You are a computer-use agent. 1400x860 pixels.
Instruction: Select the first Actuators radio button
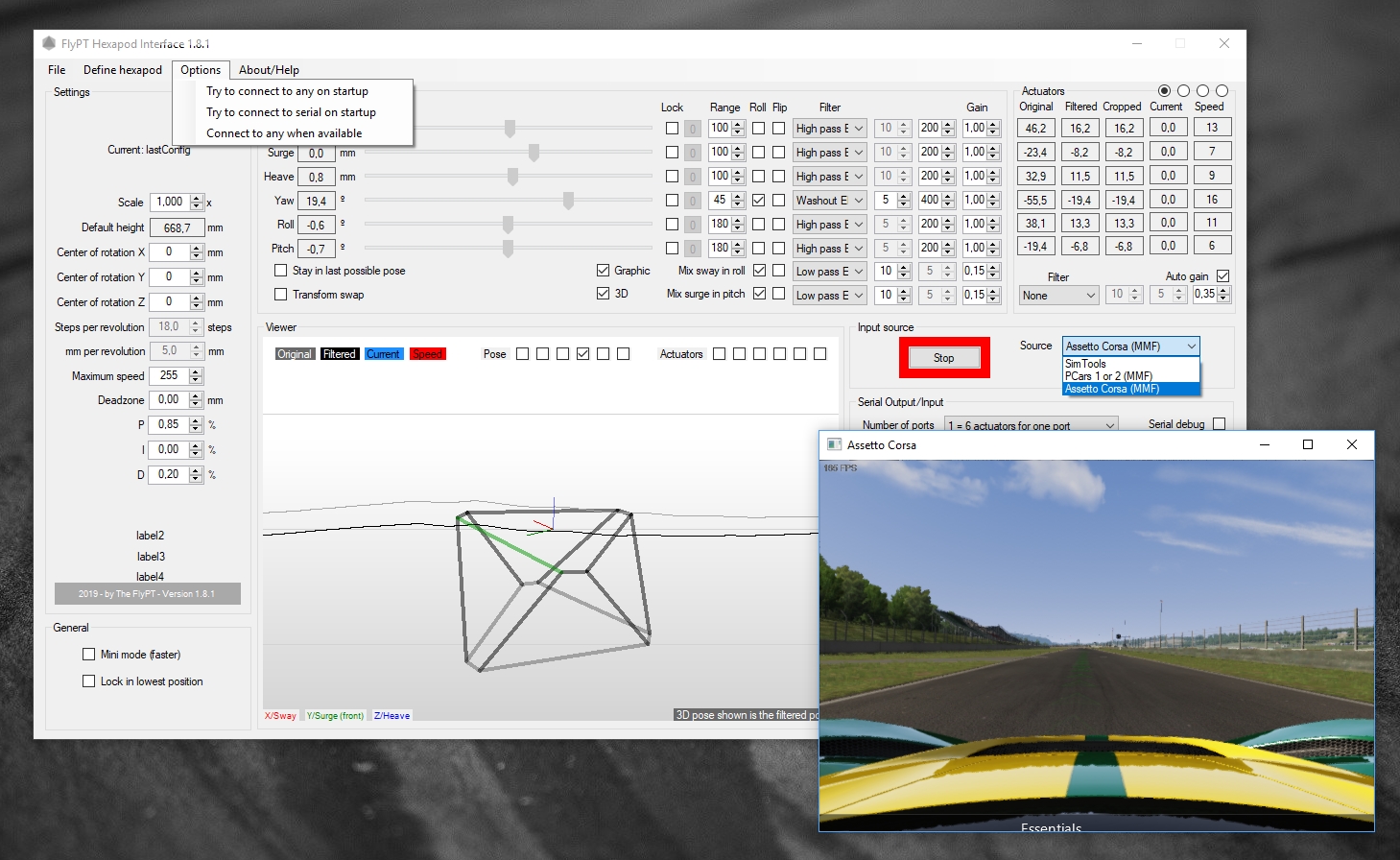(1164, 91)
